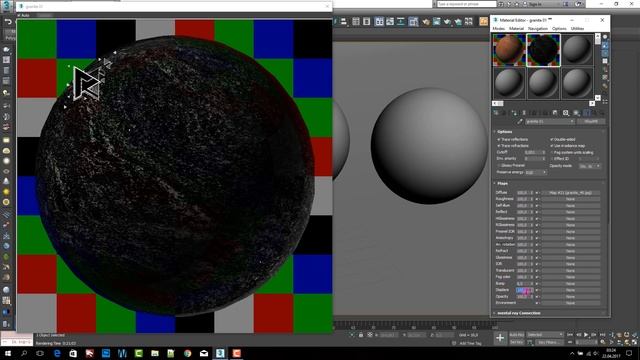Open the material name dropdown
Screen dimensions: 640x360
pyautogui.click(x=550, y=122)
